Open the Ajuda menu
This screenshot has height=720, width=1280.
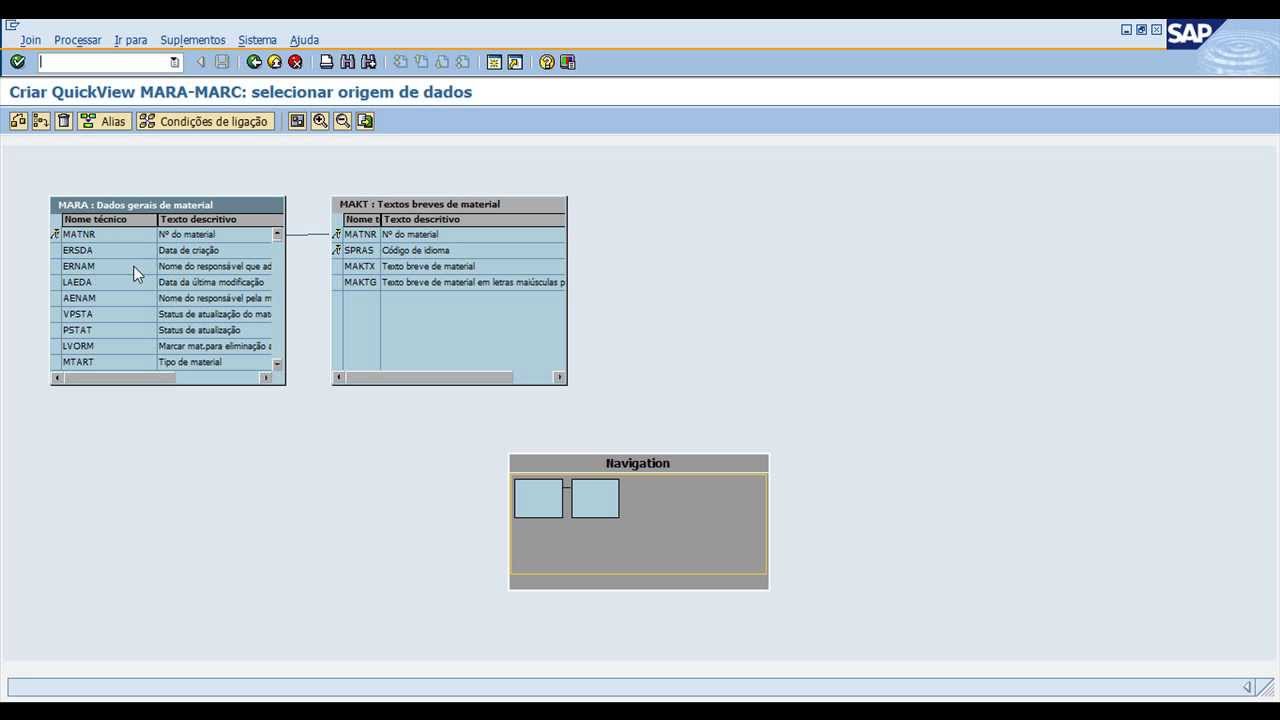304,40
